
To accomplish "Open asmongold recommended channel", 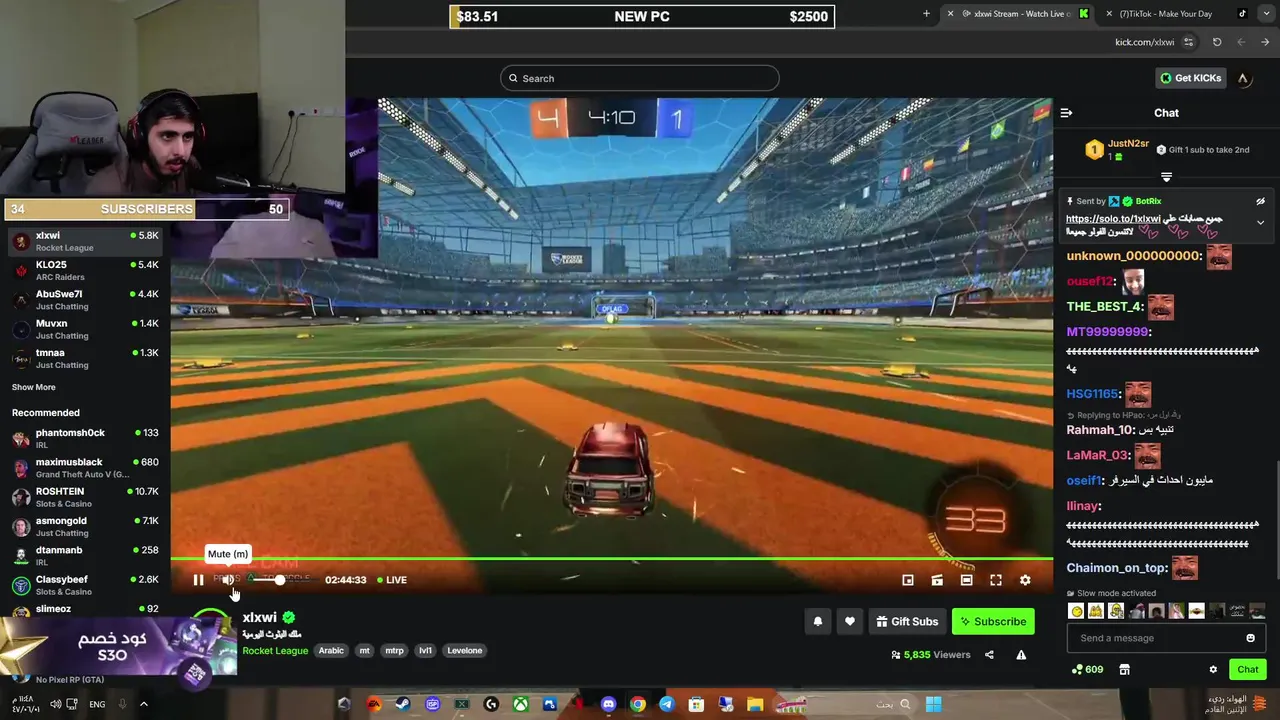I will tap(85, 526).
